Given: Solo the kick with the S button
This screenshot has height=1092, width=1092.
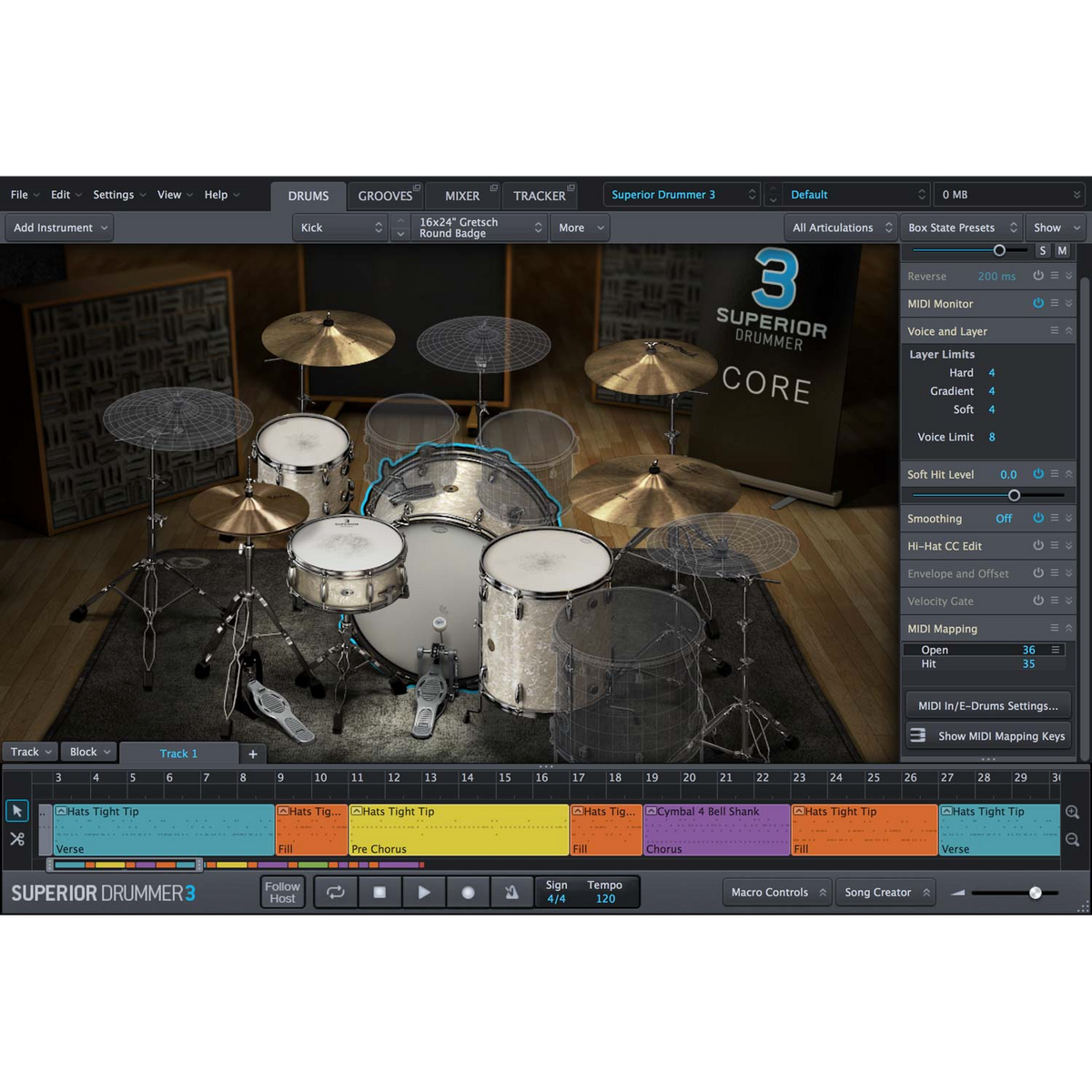Looking at the screenshot, I should pos(1043,249).
